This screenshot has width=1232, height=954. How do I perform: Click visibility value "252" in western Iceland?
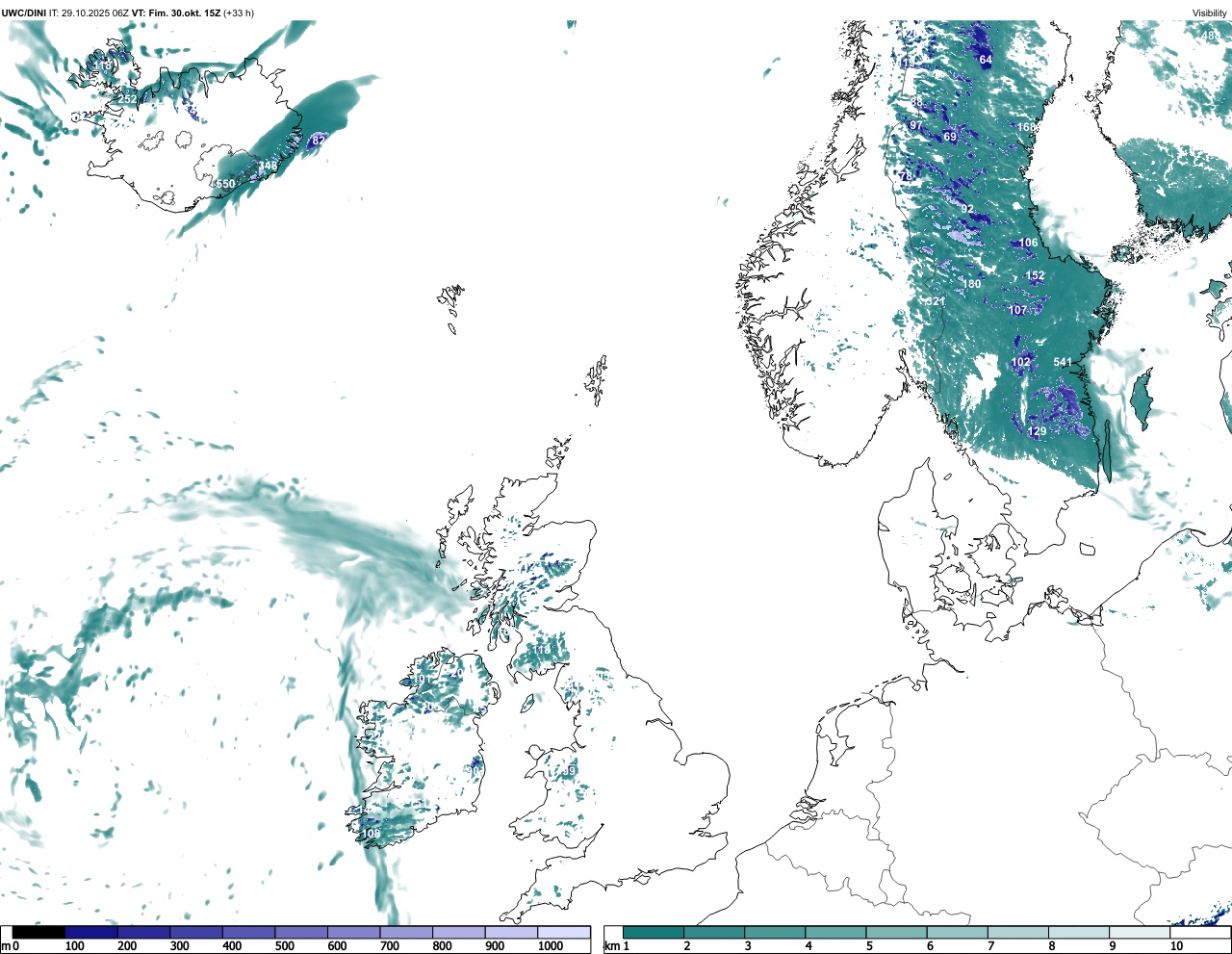coord(127,99)
